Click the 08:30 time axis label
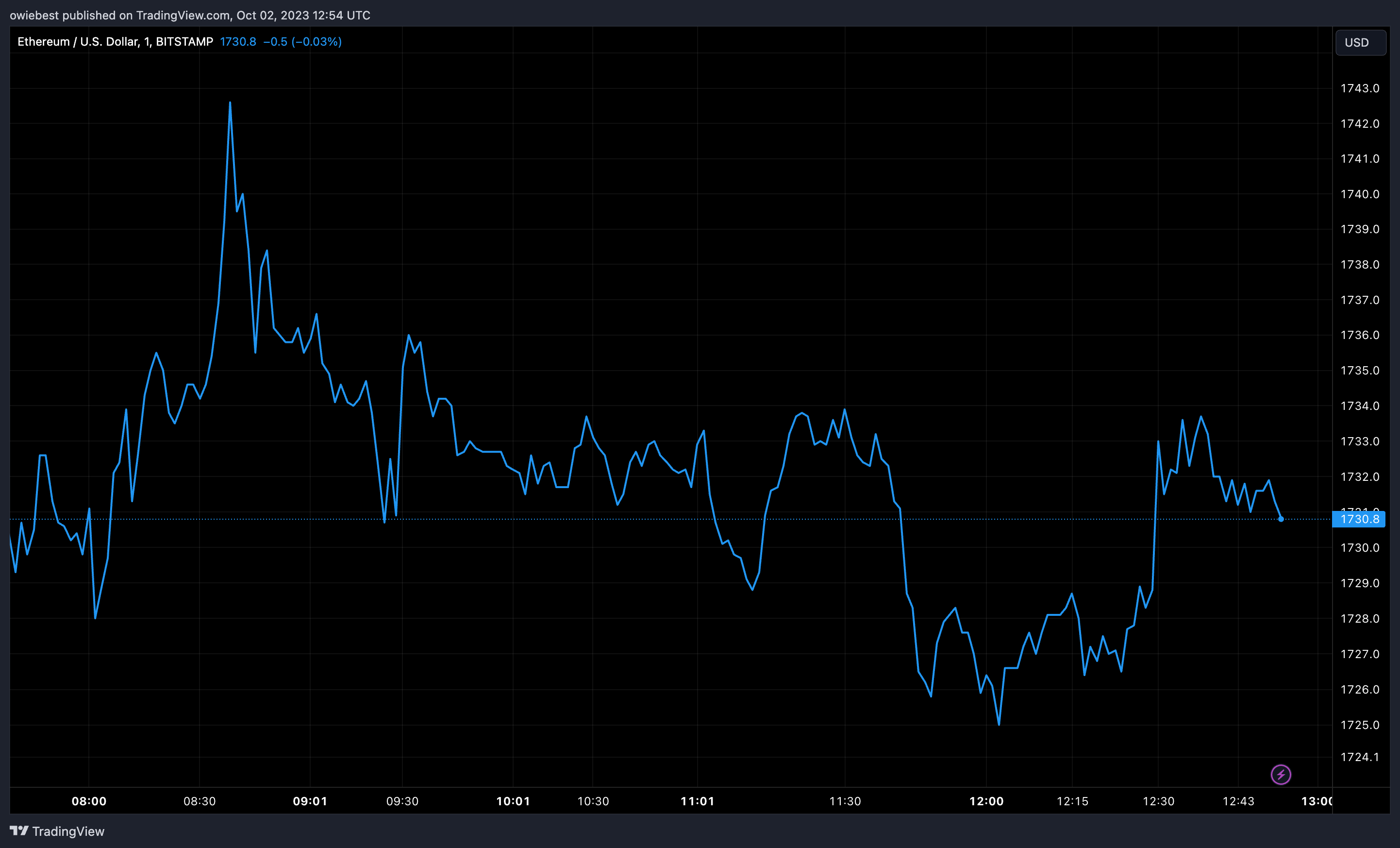1400x848 pixels. 200,801
